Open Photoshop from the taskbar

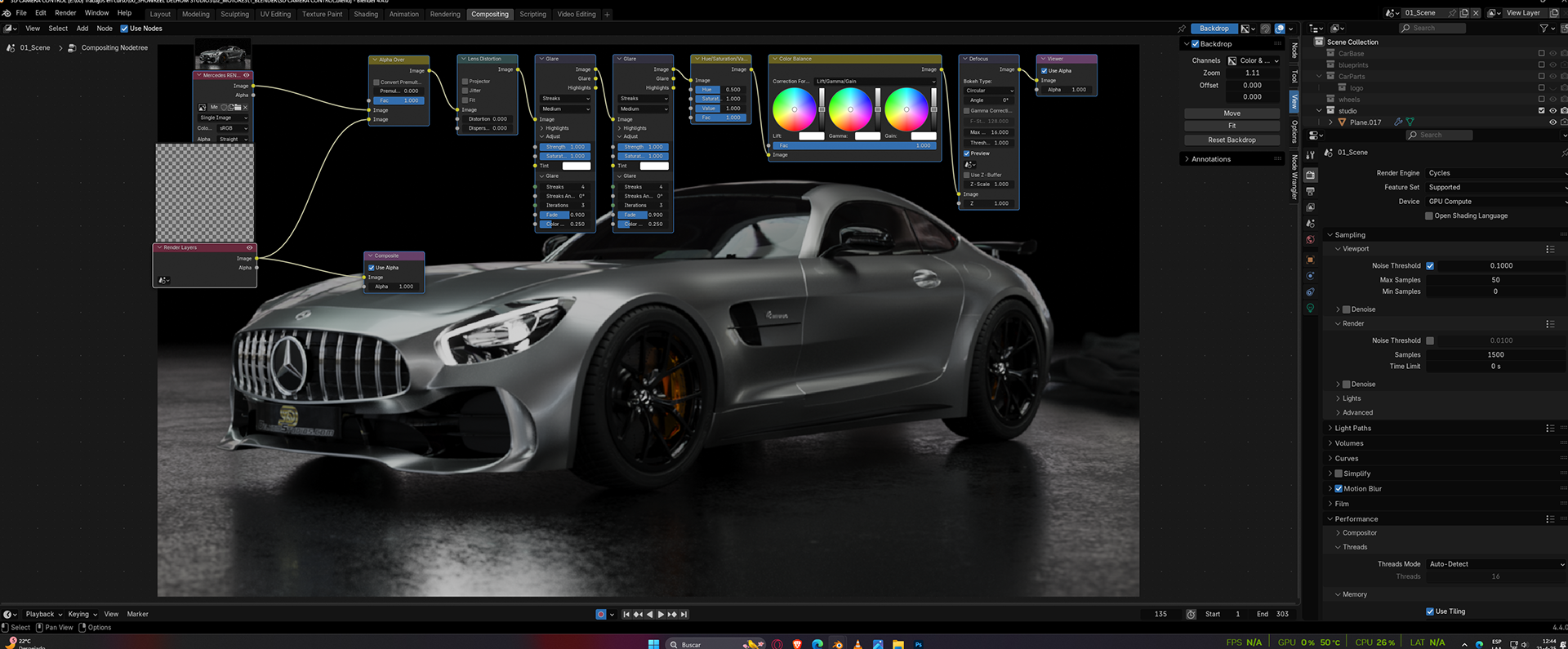point(919,644)
